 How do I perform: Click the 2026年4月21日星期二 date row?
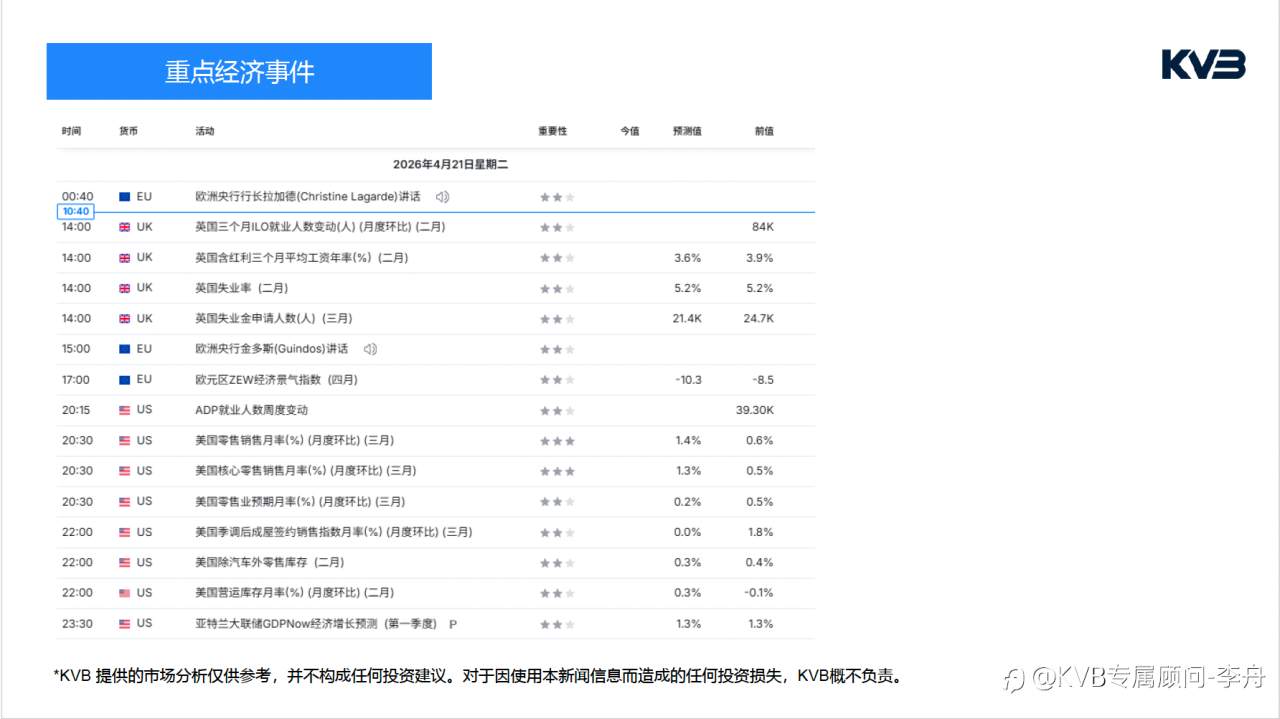point(451,164)
